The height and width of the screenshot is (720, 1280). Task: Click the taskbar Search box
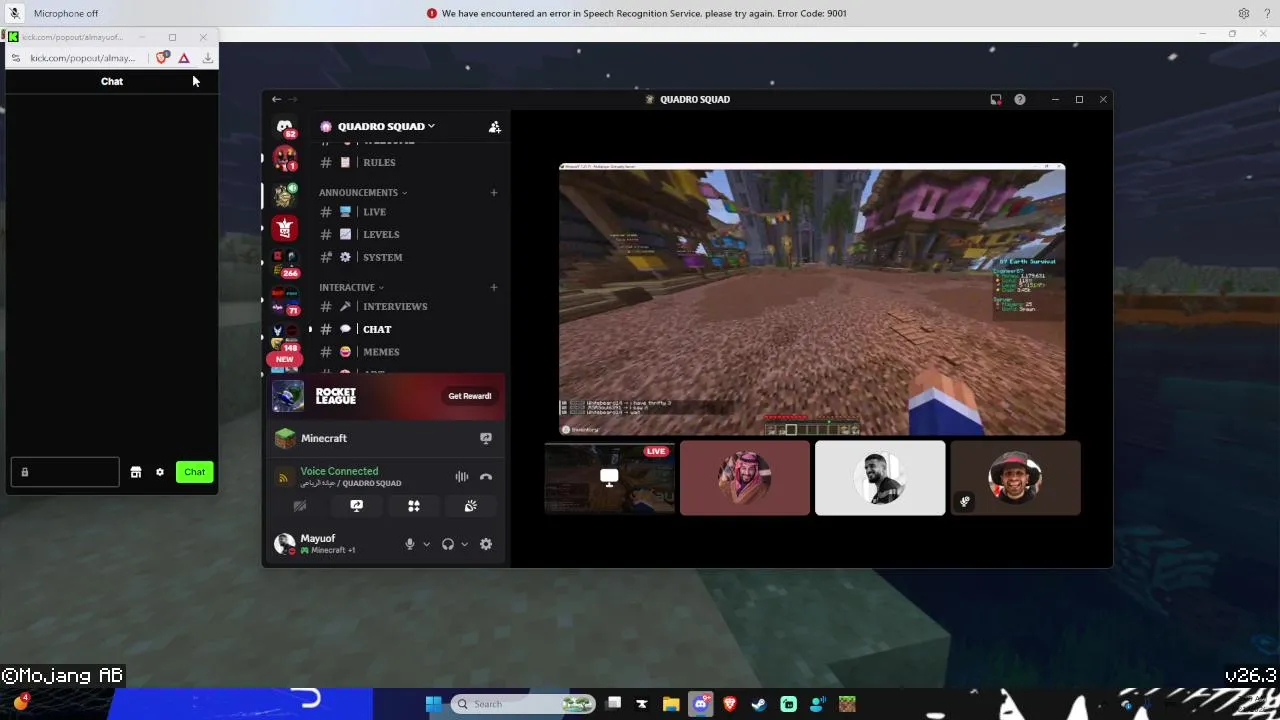[x=523, y=704]
